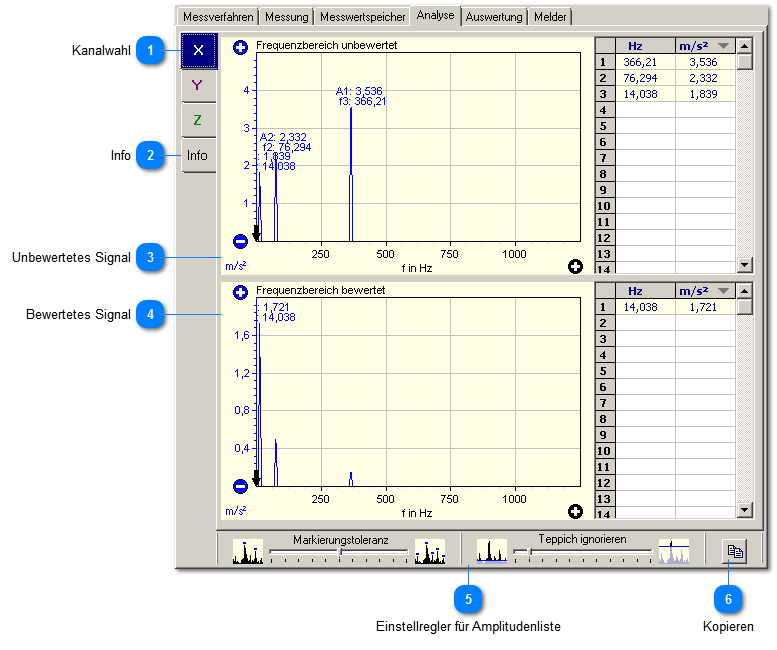The width and height of the screenshot is (777, 650).
Task: Expand frequency axis of weighted spectrum plot
Action: [x=575, y=512]
